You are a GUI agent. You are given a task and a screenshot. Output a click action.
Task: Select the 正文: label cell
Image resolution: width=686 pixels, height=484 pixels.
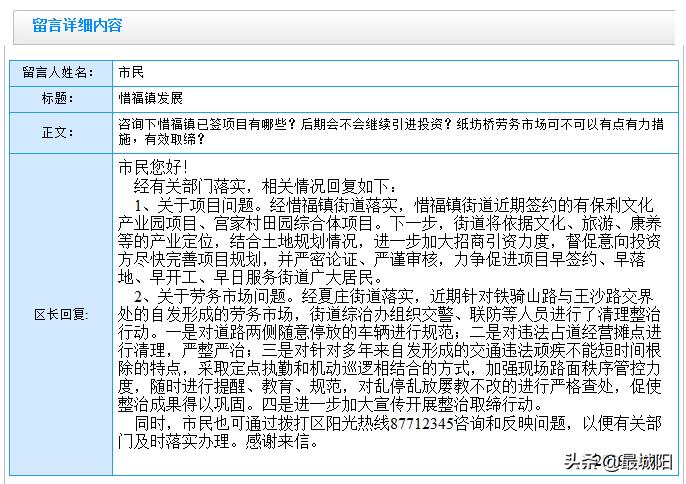pyautogui.click(x=61, y=133)
